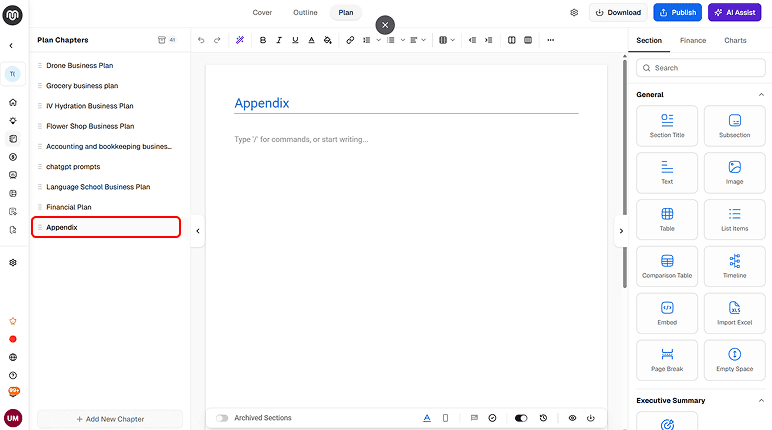This screenshot has width=772, height=430.
Task: Switch to the Cover tab
Action: (x=262, y=13)
